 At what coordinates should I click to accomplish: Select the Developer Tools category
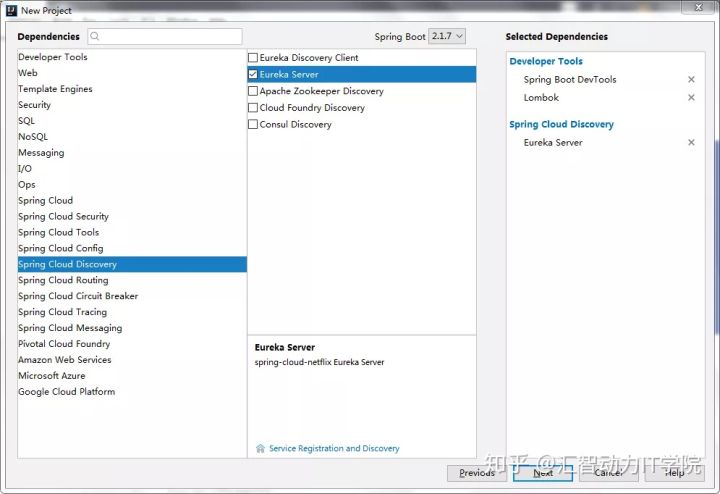[x=53, y=57]
